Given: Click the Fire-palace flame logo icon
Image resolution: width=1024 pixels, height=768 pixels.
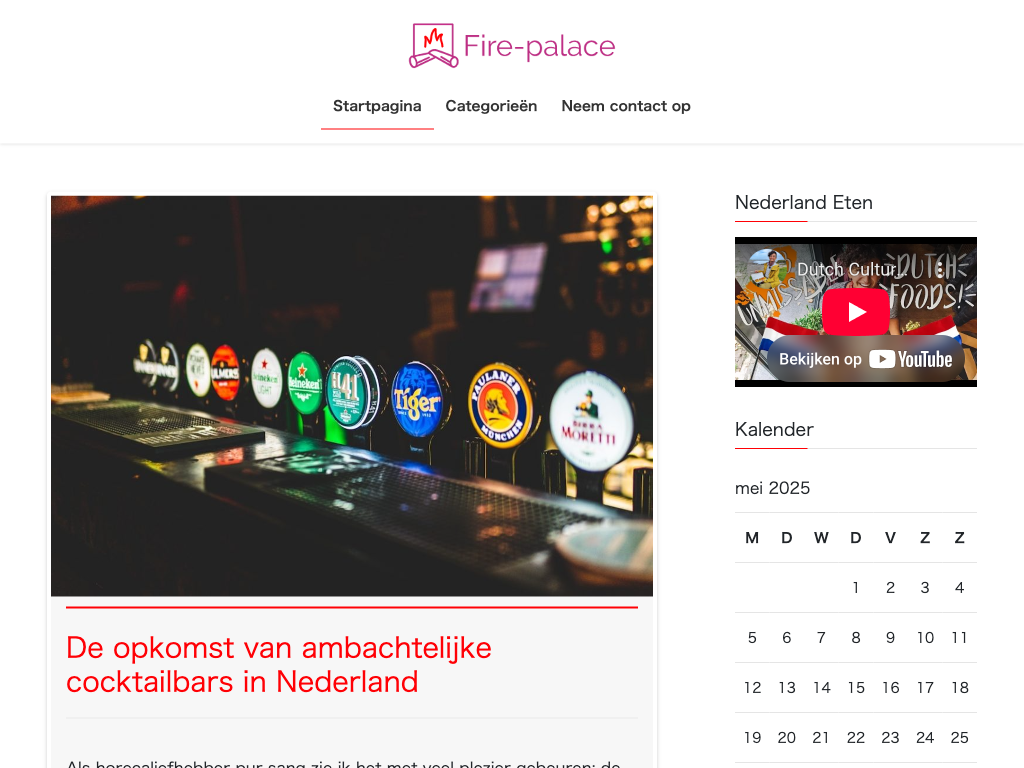Looking at the screenshot, I should coord(434,46).
